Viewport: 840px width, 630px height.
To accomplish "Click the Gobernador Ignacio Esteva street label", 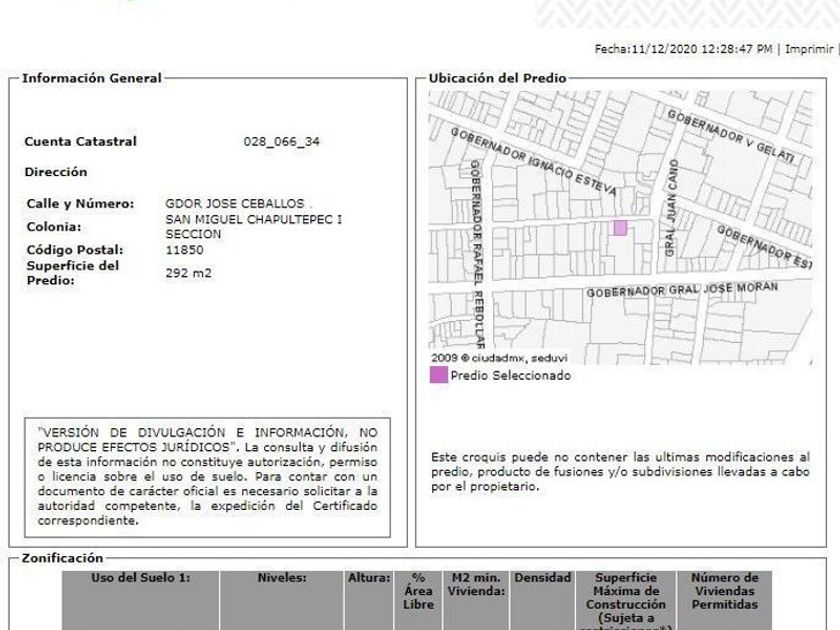I will tap(533, 161).
